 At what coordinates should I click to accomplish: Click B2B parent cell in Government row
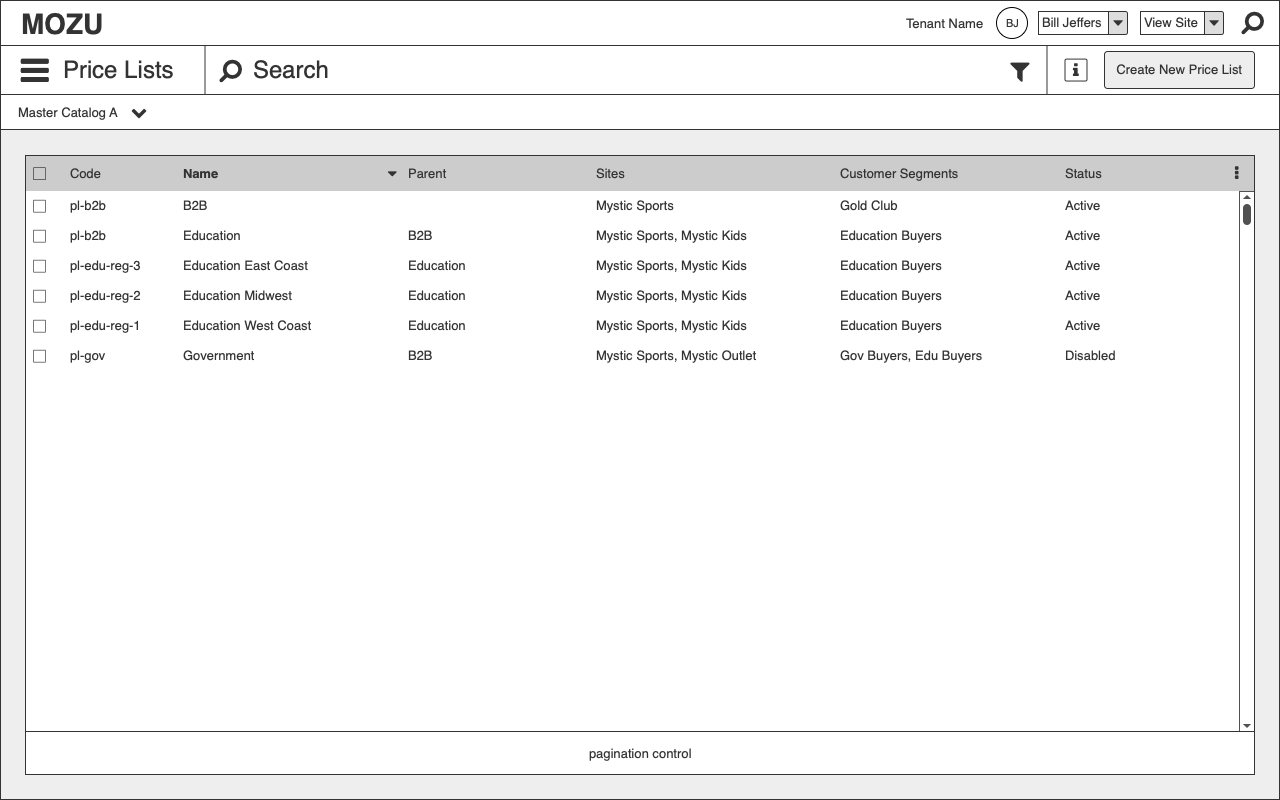coord(420,356)
